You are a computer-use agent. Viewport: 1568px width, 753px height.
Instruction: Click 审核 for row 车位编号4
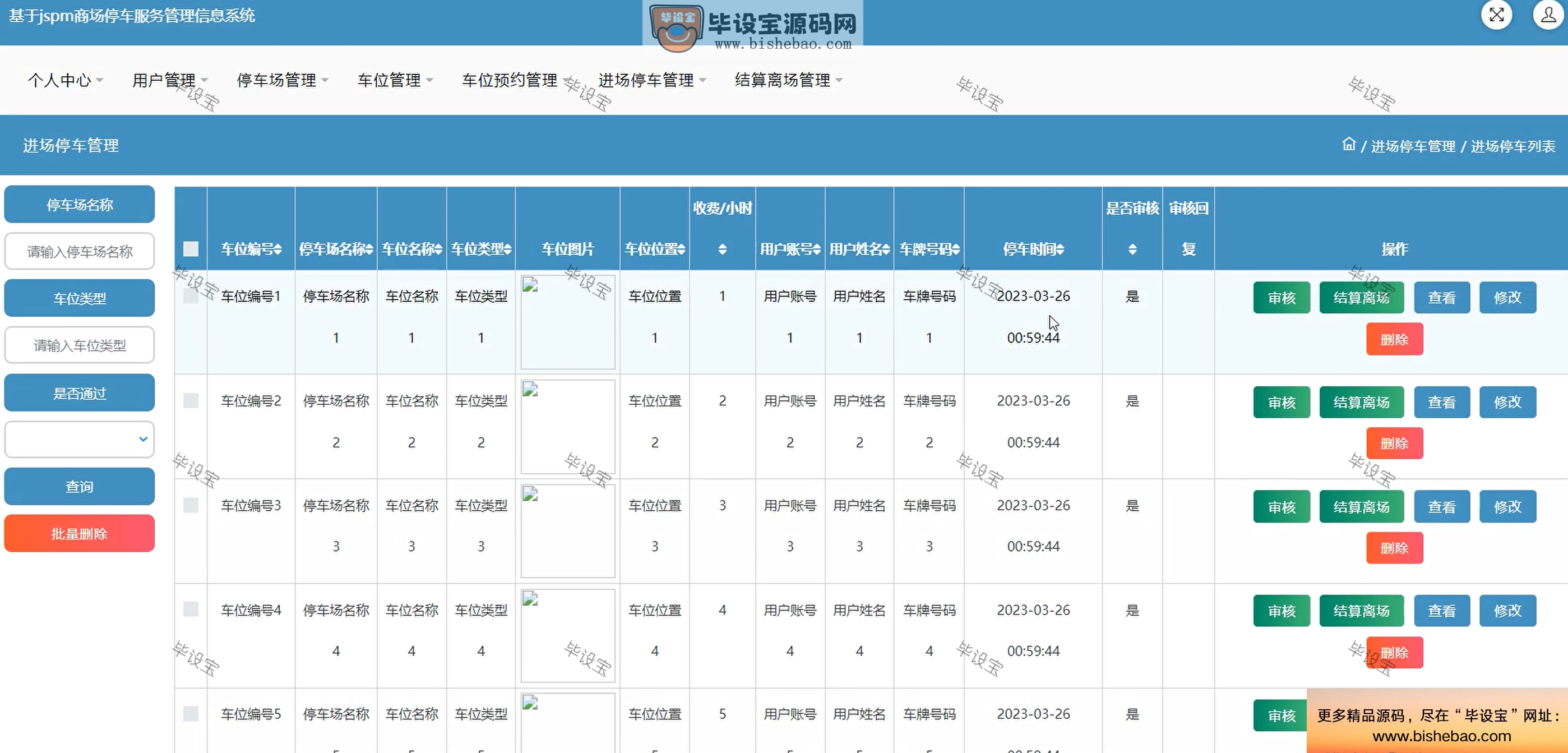1282,611
